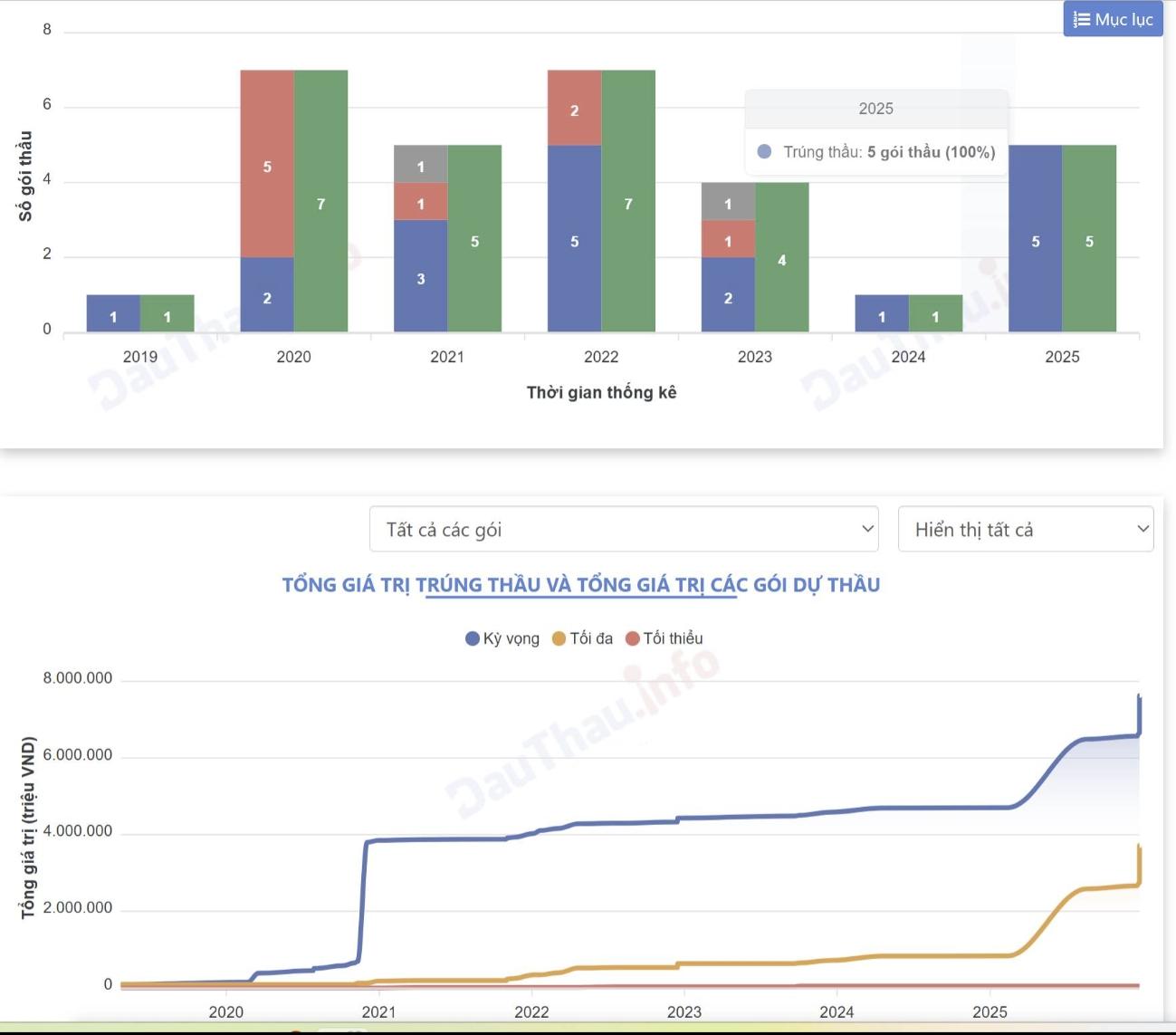
Task: Toggle the Kỳ vọng series label
Action: (x=511, y=638)
